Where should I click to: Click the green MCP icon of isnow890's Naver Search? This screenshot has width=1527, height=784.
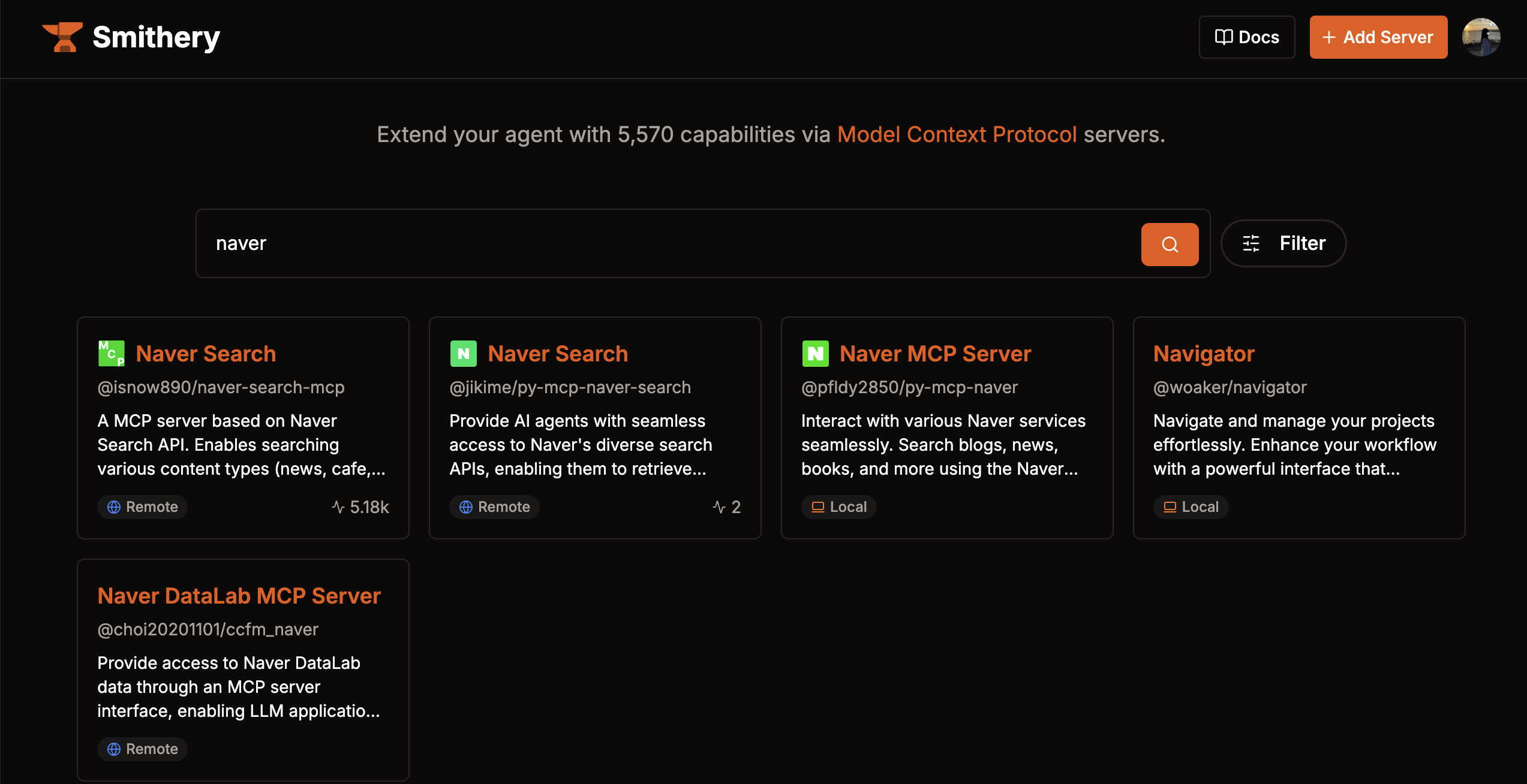[x=112, y=354]
